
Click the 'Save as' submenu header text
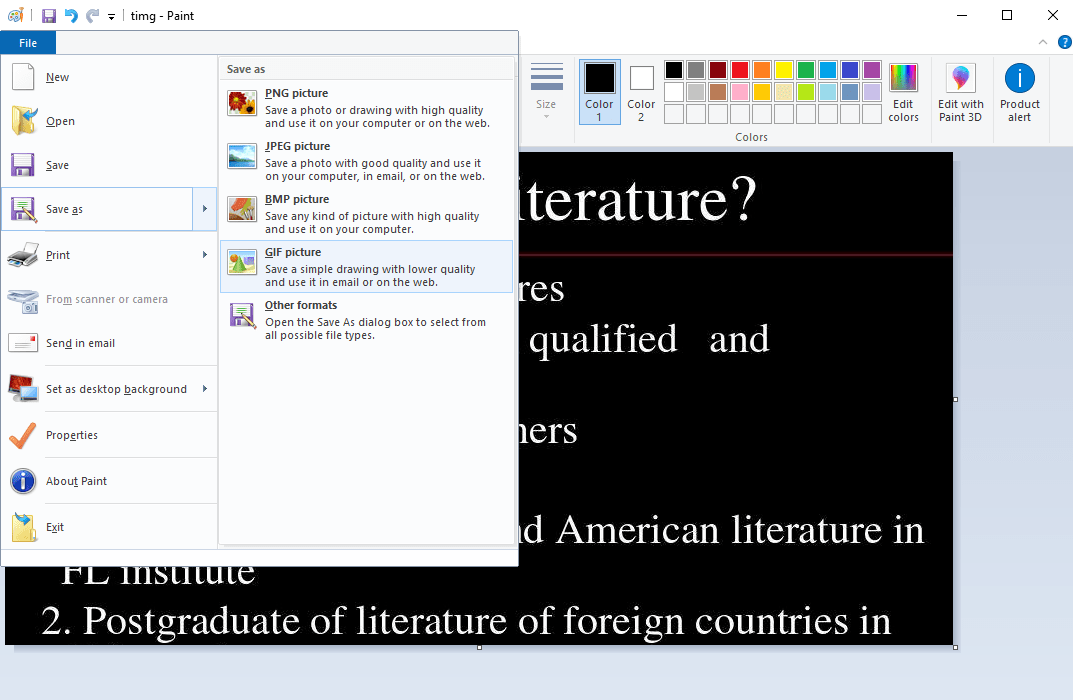246,69
